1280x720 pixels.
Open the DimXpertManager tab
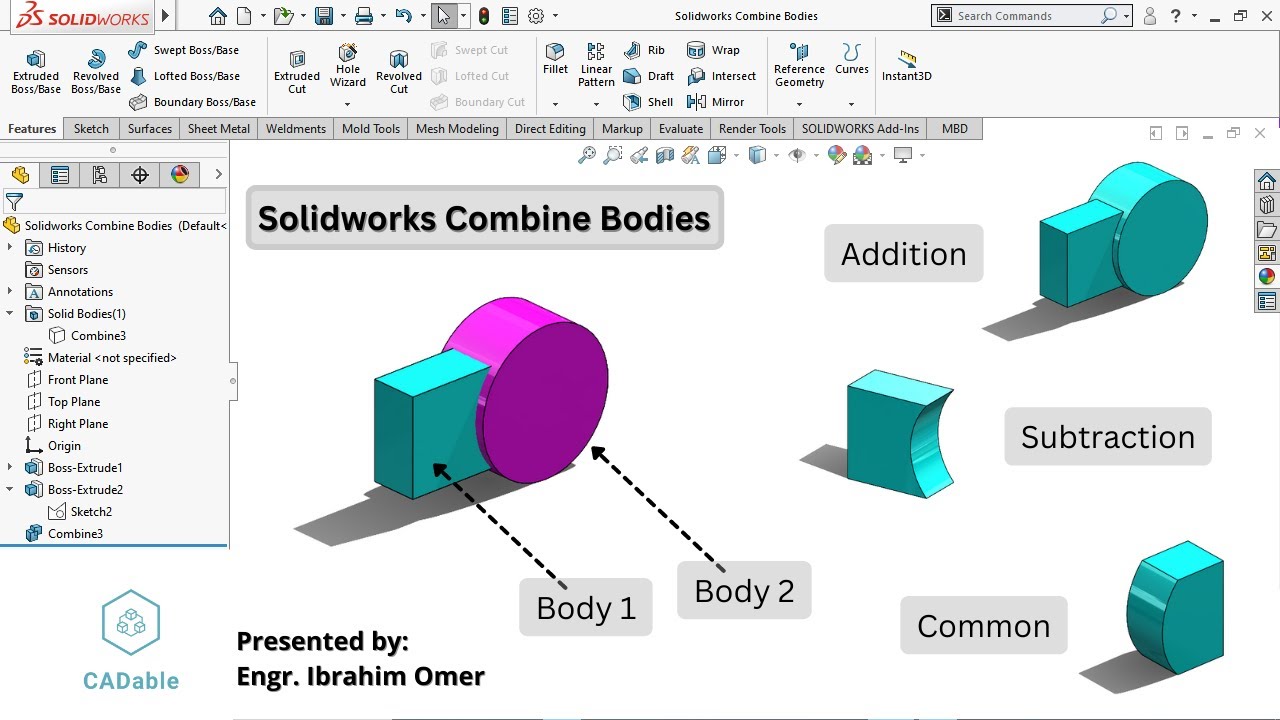click(x=140, y=175)
